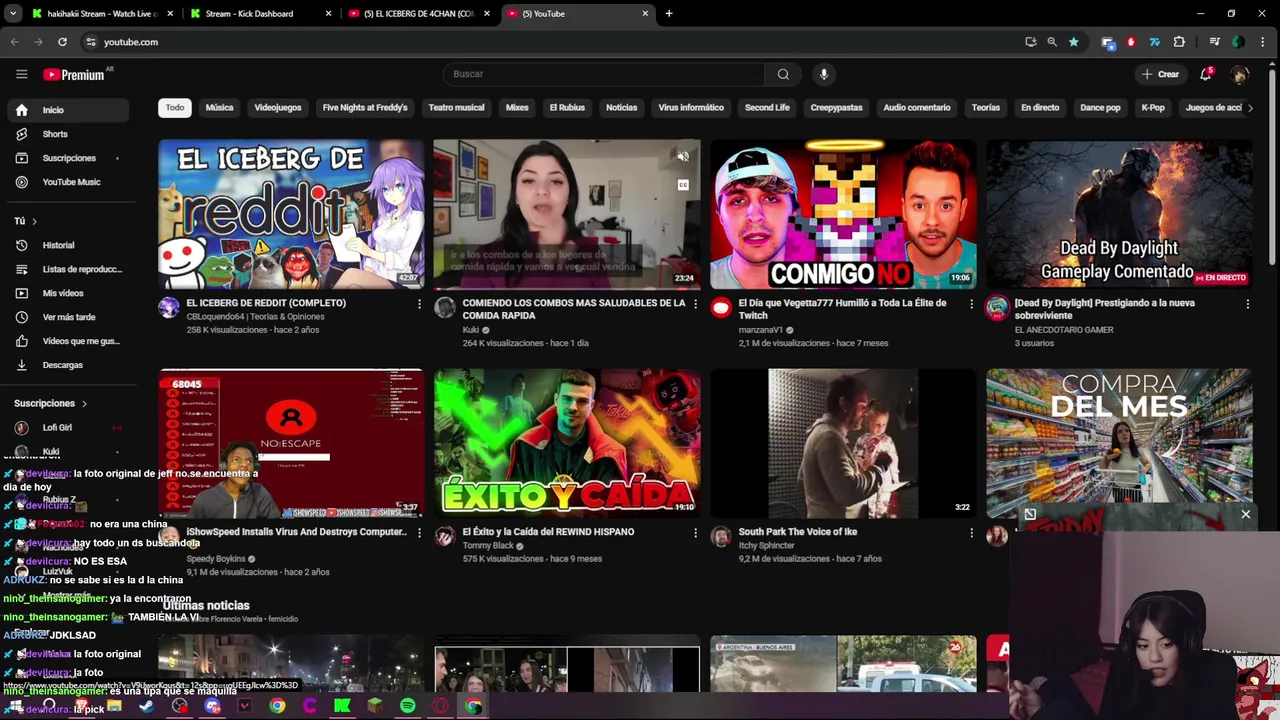
Task: Open options for Vegetta777 video
Action: [971, 304]
